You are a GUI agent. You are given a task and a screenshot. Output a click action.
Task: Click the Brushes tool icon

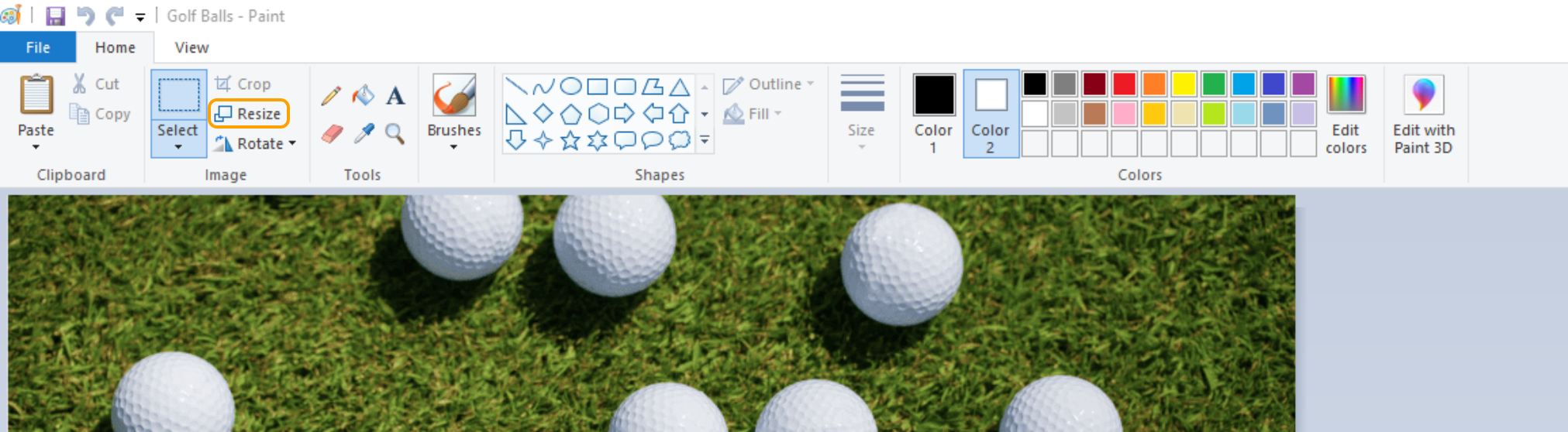(454, 95)
